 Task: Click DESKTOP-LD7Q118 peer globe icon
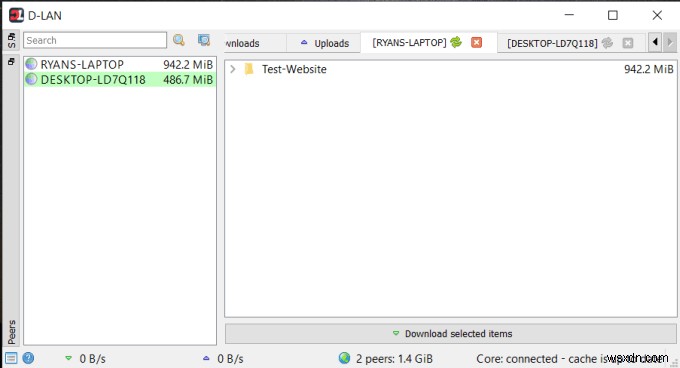(x=31, y=79)
